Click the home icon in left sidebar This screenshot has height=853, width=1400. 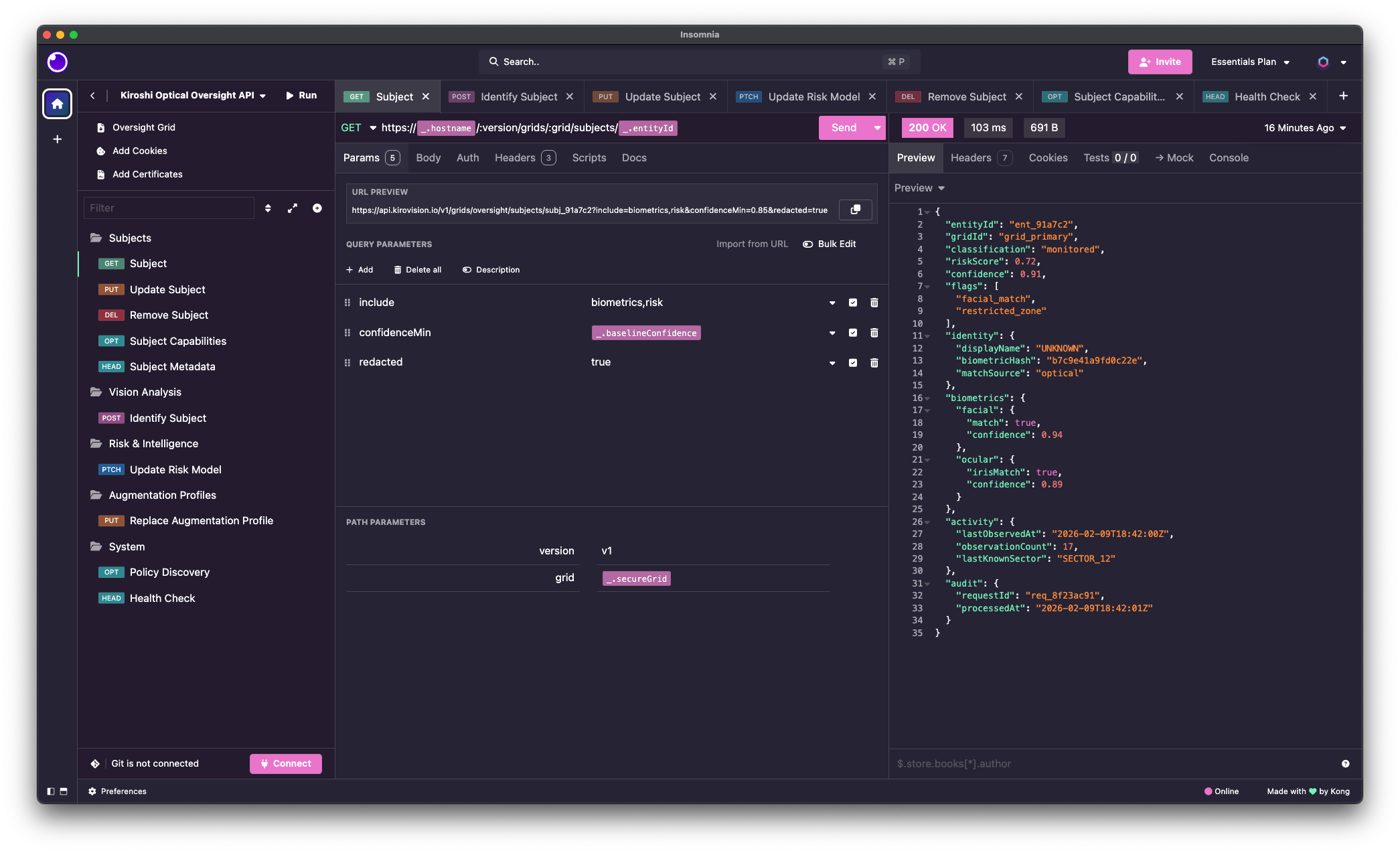57,104
